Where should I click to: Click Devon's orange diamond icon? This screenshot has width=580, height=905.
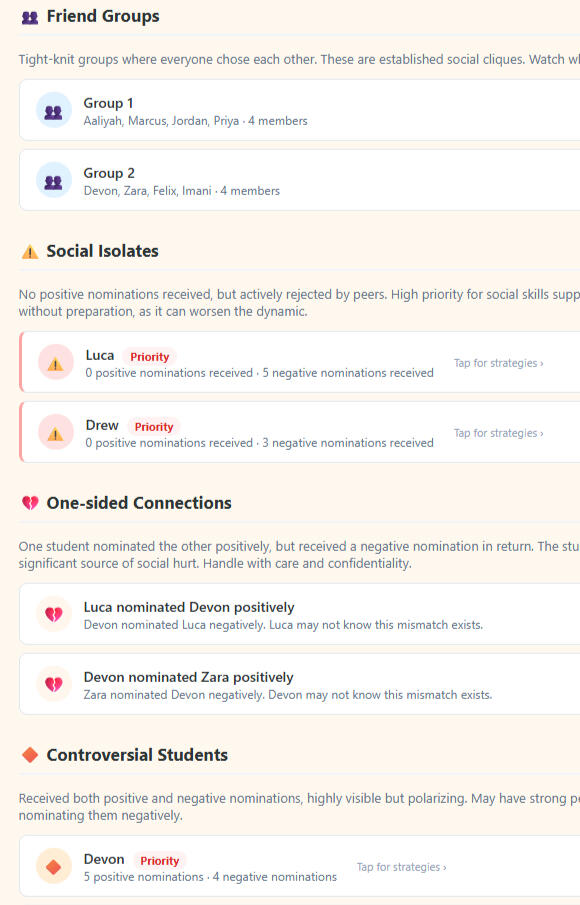[x=54, y=866]
